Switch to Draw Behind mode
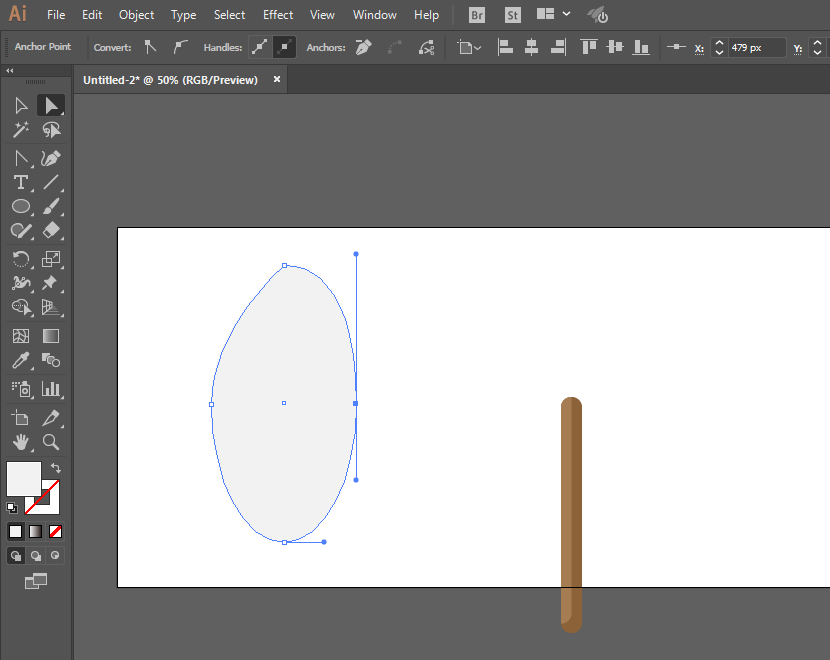The height and width of the screenshot is (660, 830). pyautogui.click(x=36, y=555)
